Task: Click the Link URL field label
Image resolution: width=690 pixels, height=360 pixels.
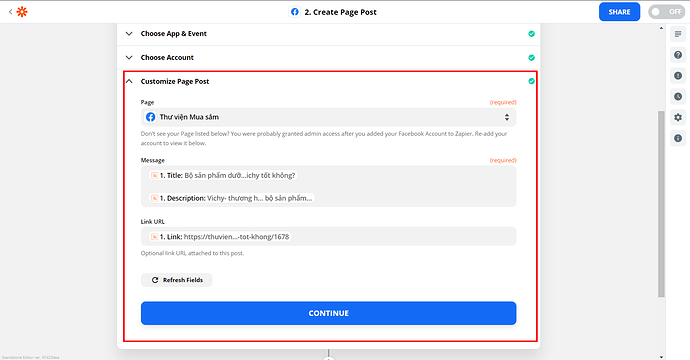Action: (153, 221)
